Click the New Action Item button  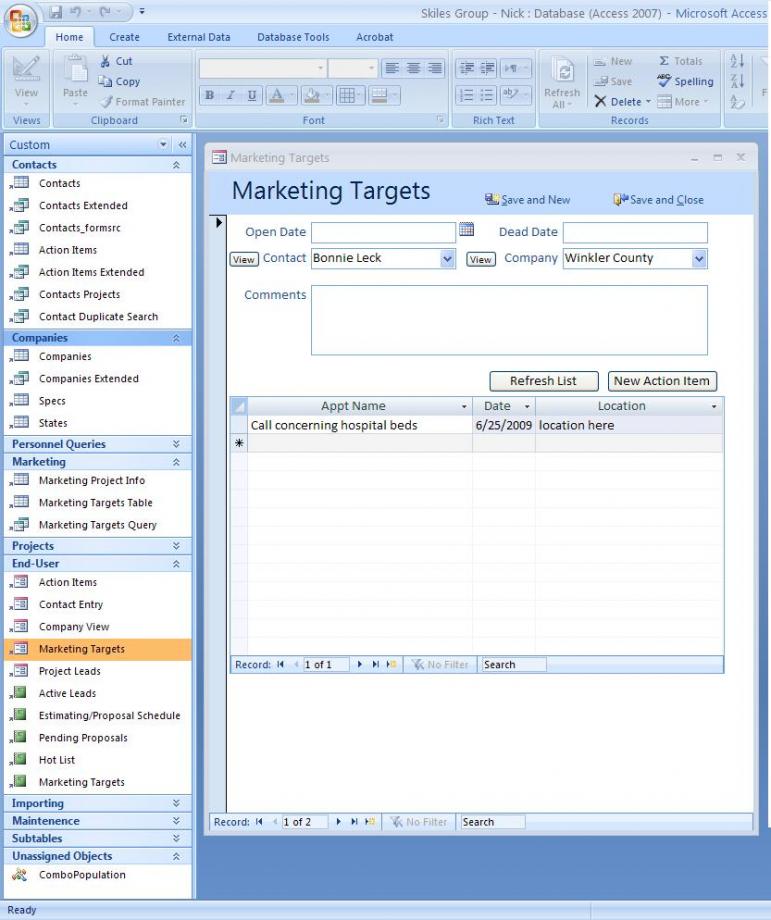662,381
